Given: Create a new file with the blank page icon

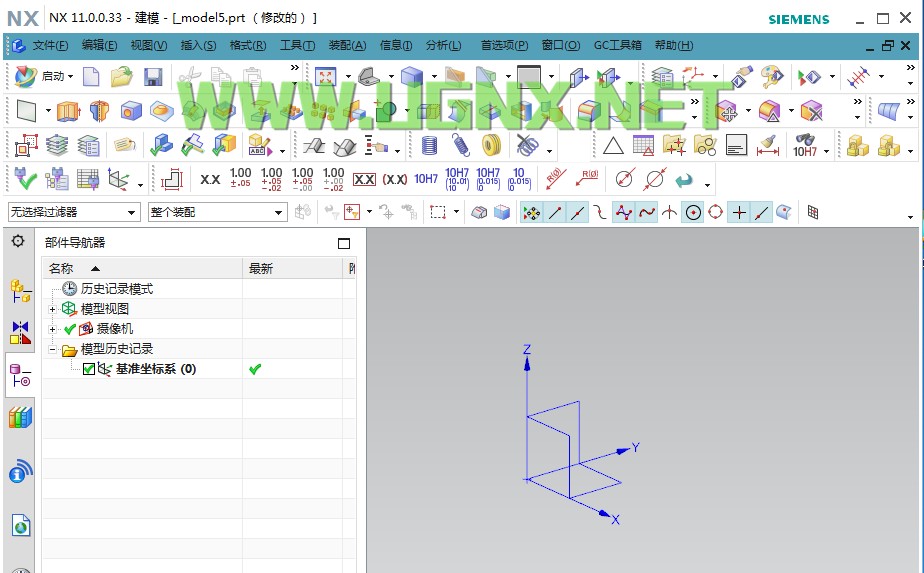Looking at the screenshot, I should tap(91, 77).
